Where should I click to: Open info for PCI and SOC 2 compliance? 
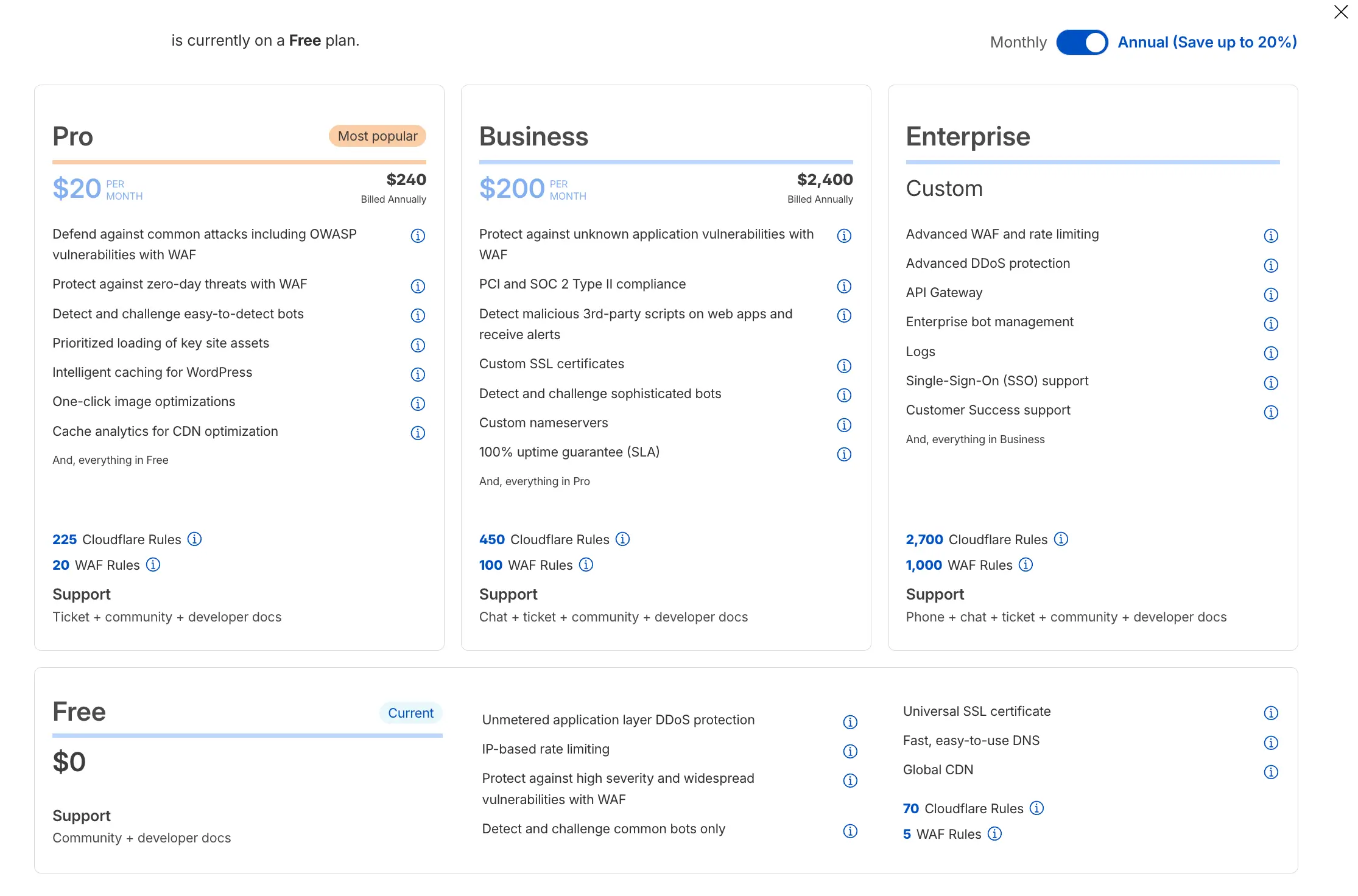tap(844, 286)
